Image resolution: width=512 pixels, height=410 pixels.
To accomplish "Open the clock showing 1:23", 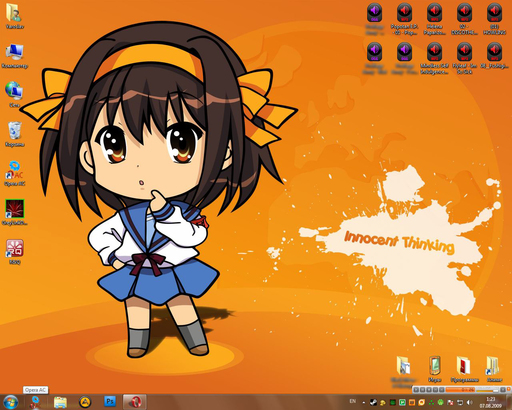I will click(x=491, y=402).
